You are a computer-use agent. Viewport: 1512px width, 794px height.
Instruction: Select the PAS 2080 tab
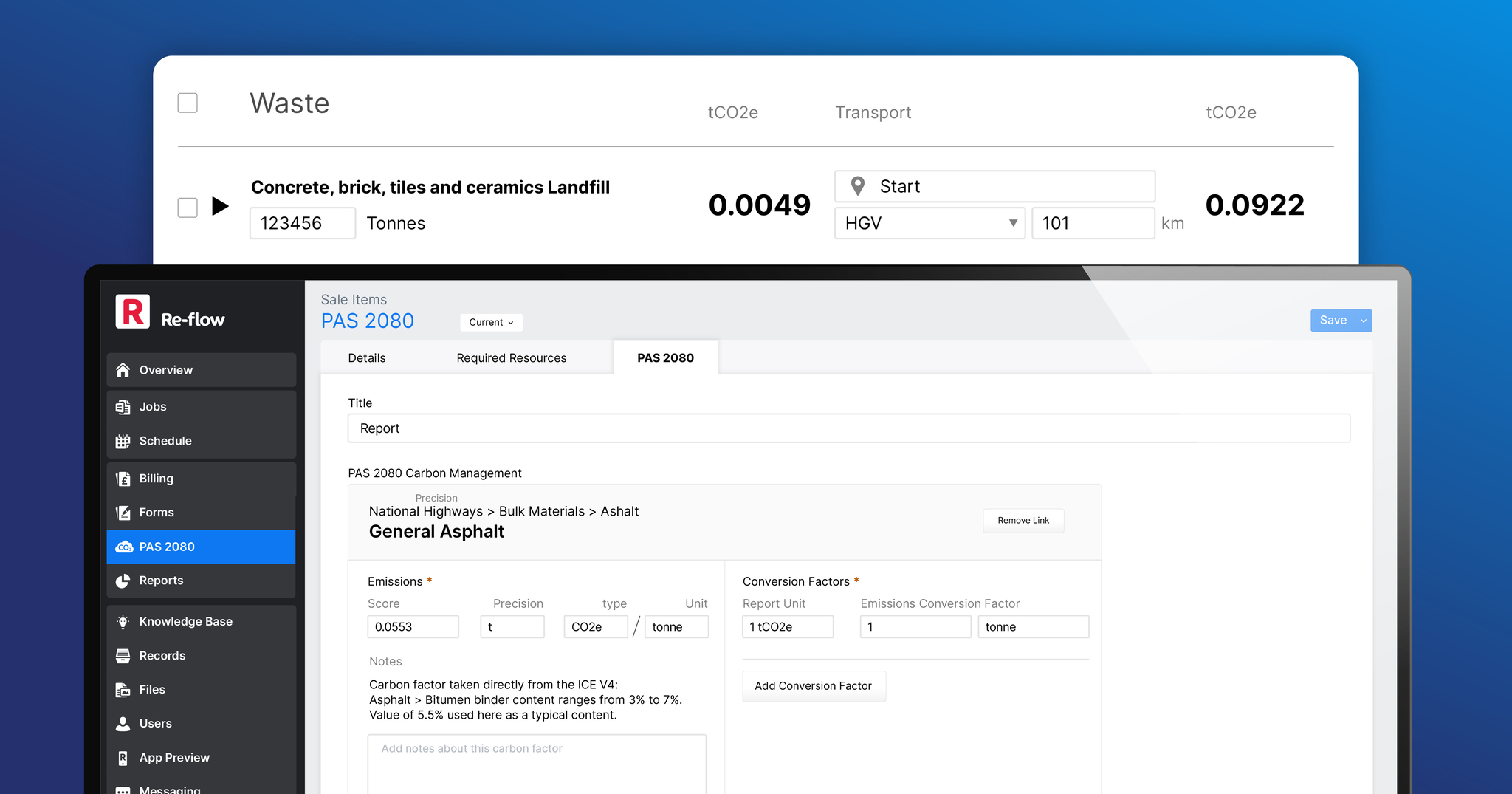pos(665,358)
